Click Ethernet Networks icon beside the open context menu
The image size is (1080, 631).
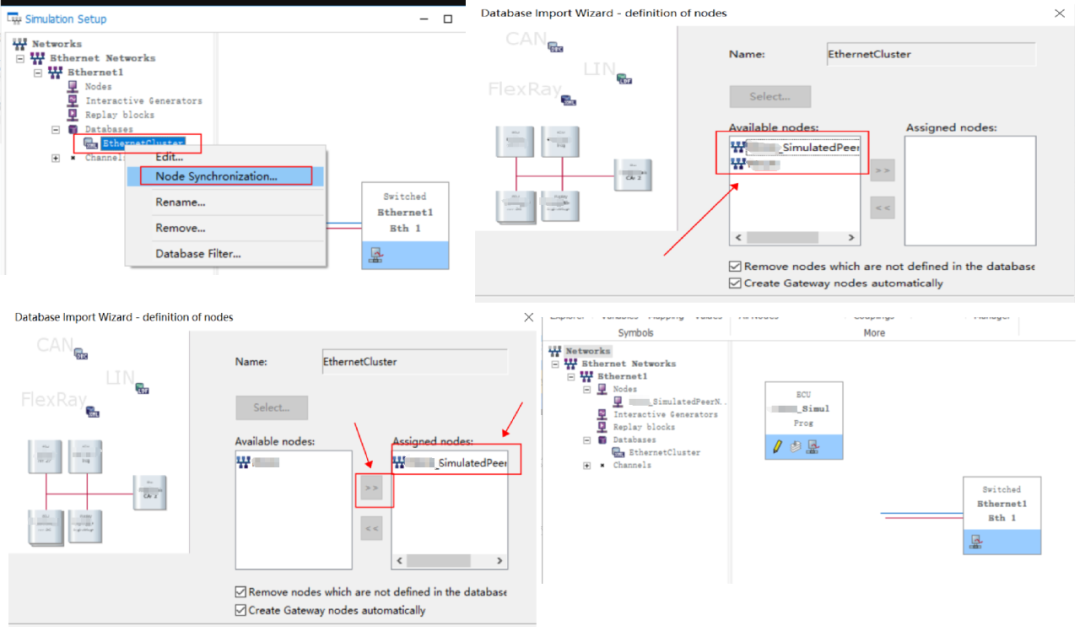[37, 59]
